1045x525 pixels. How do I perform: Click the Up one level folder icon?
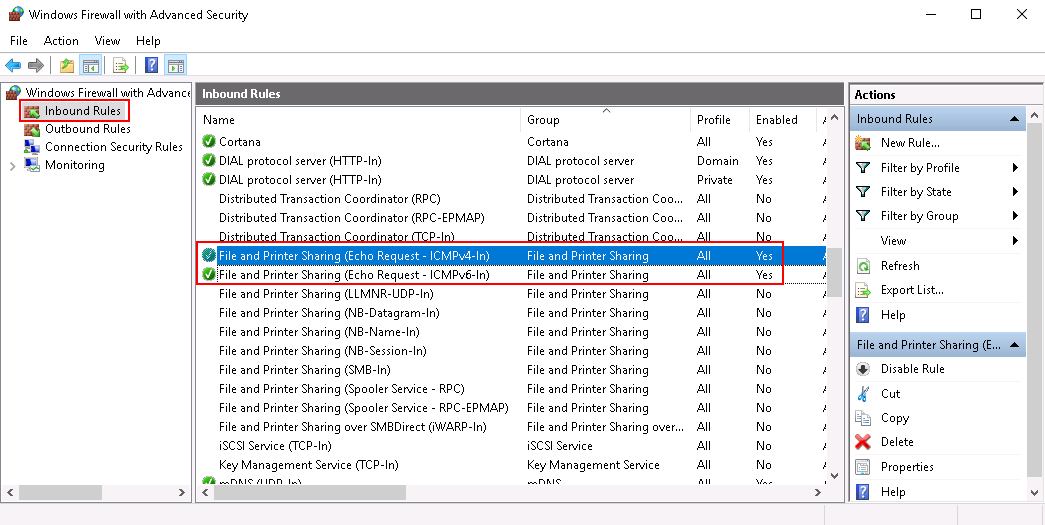[67, 65]
